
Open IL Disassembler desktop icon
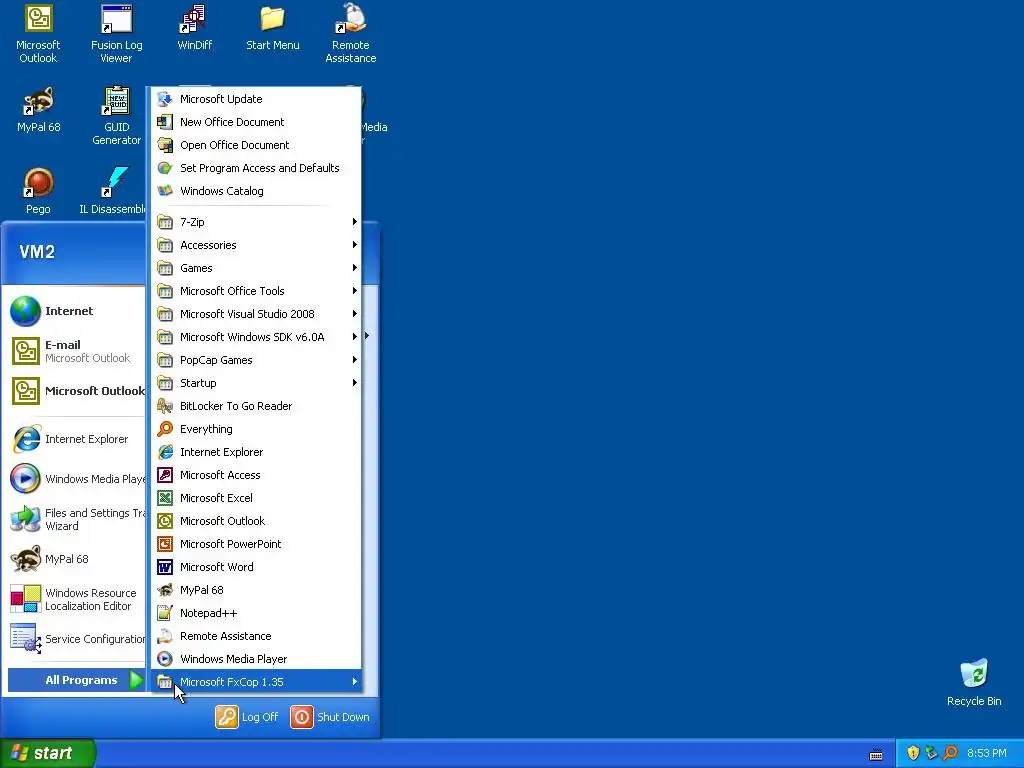pos(112,192)
